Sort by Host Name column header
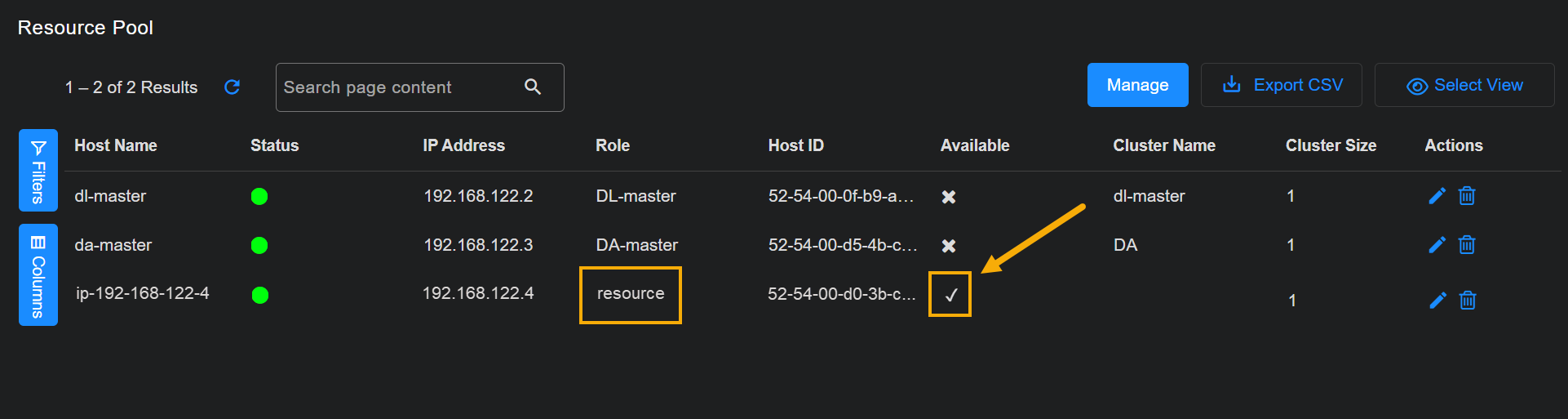 point(116,145)
